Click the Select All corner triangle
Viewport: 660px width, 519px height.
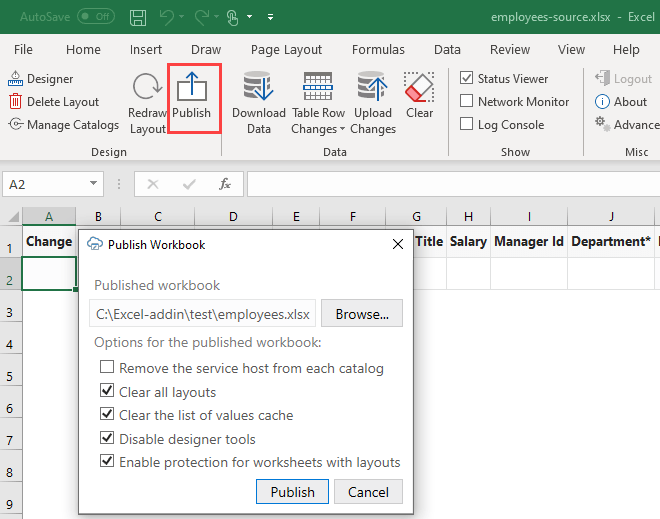tap(13, 217)
